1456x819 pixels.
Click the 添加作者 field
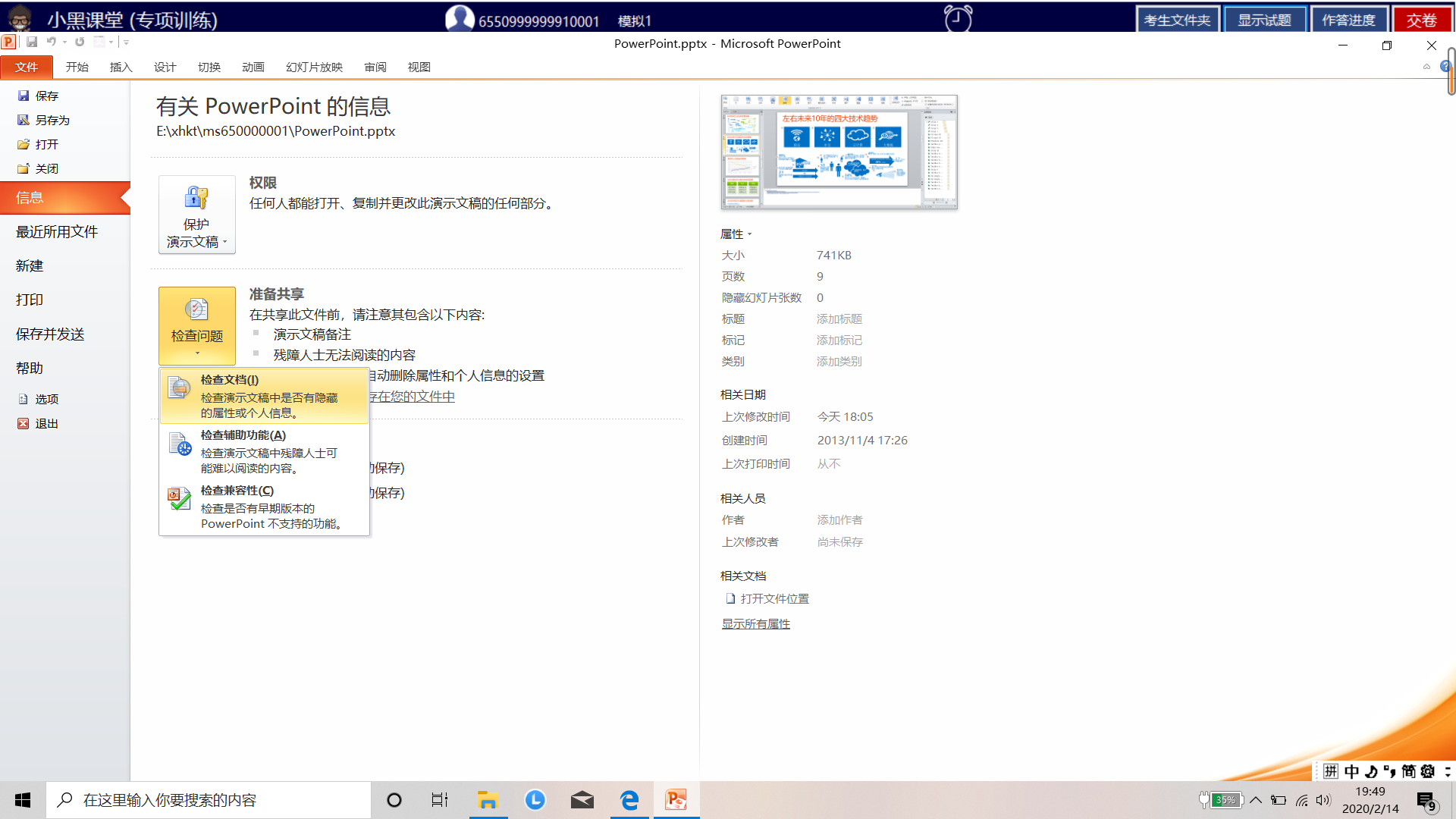(839, 519)
